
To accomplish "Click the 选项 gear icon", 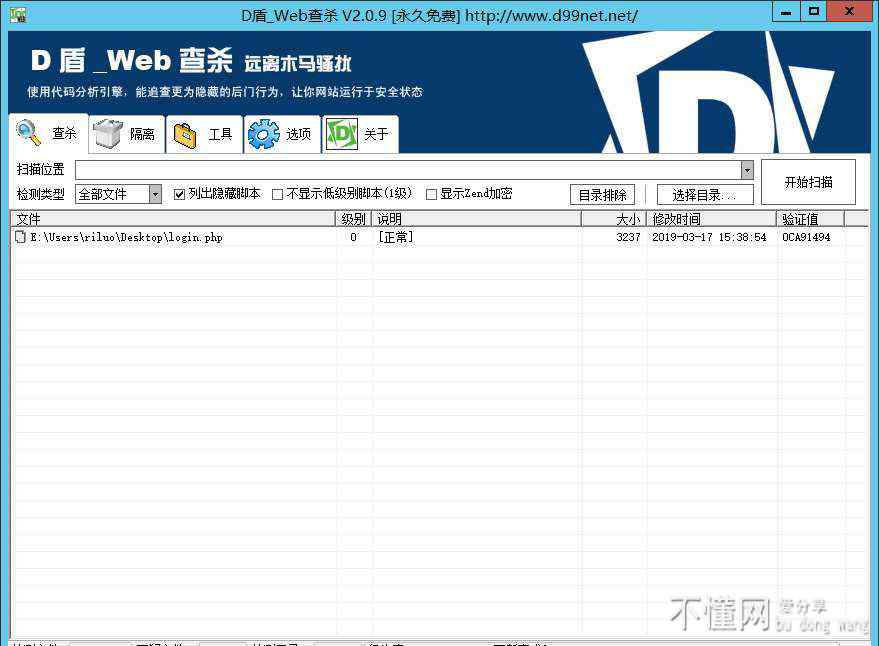I will (x=264, y=134).
